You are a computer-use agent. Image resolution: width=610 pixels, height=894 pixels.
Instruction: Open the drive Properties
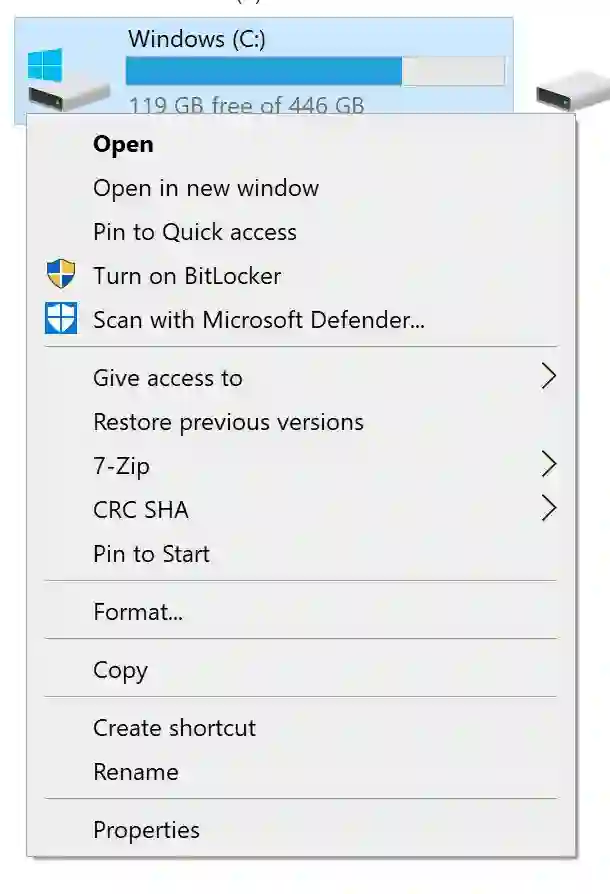point(146,830)
